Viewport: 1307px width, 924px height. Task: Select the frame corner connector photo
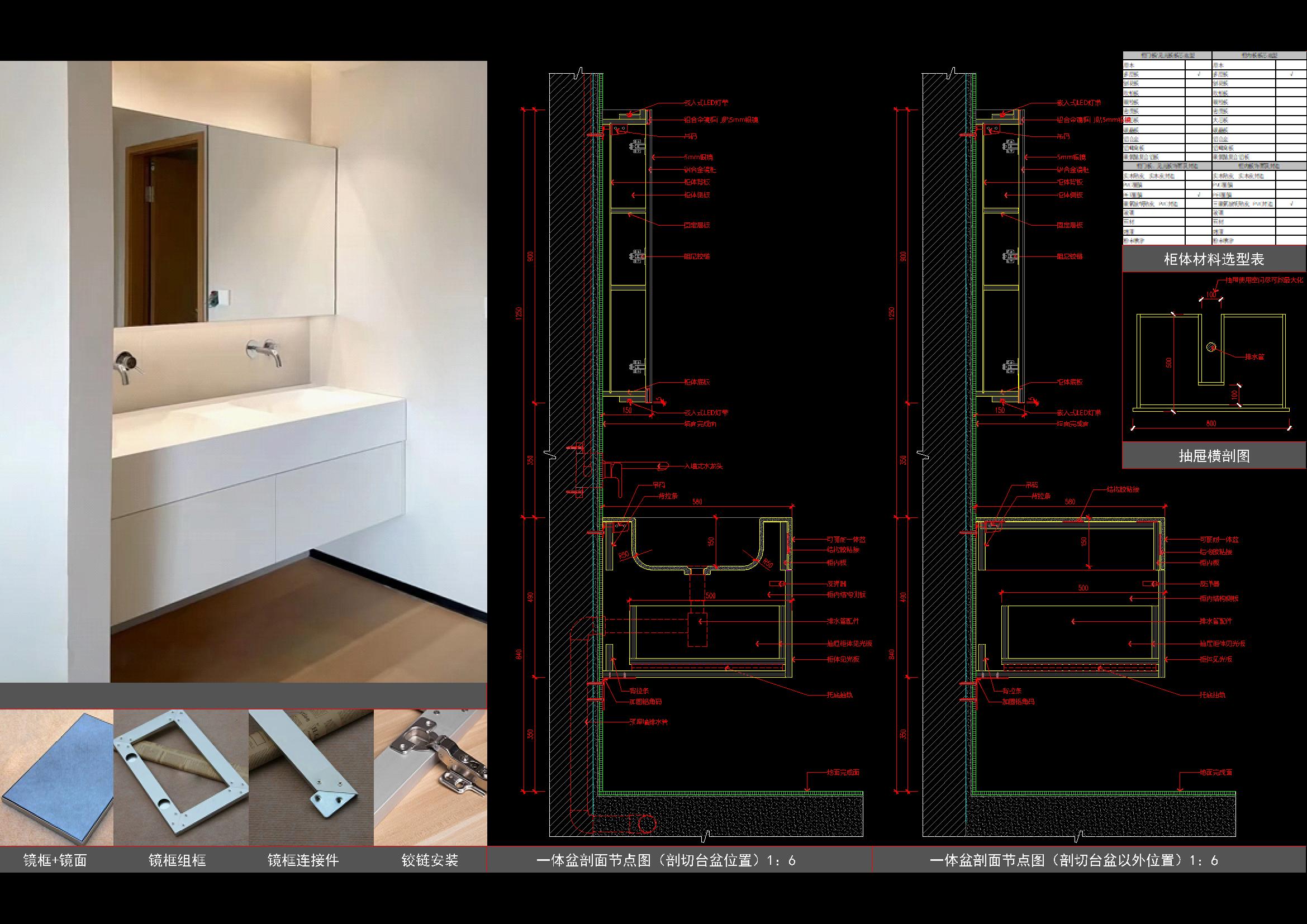click(x=311, y=777)
